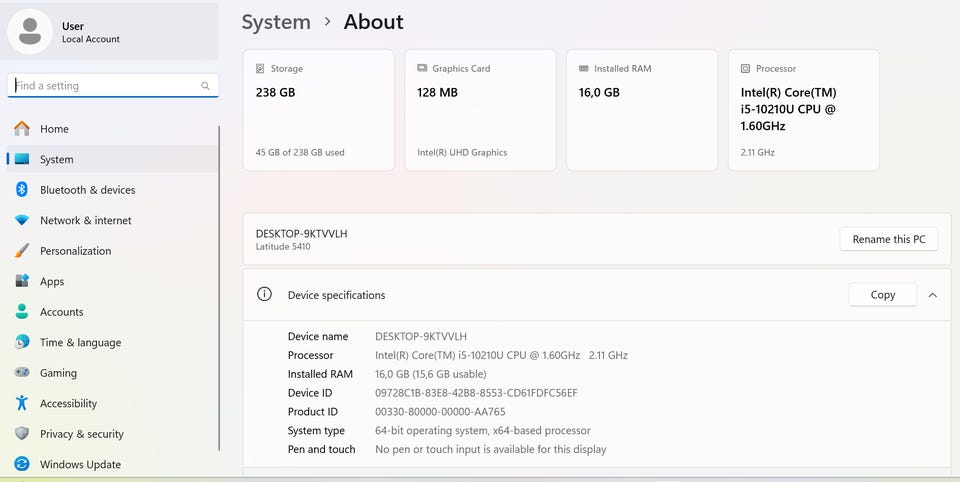
Task: Click the Storage card drive icon
Action: (x=260, y=69)
